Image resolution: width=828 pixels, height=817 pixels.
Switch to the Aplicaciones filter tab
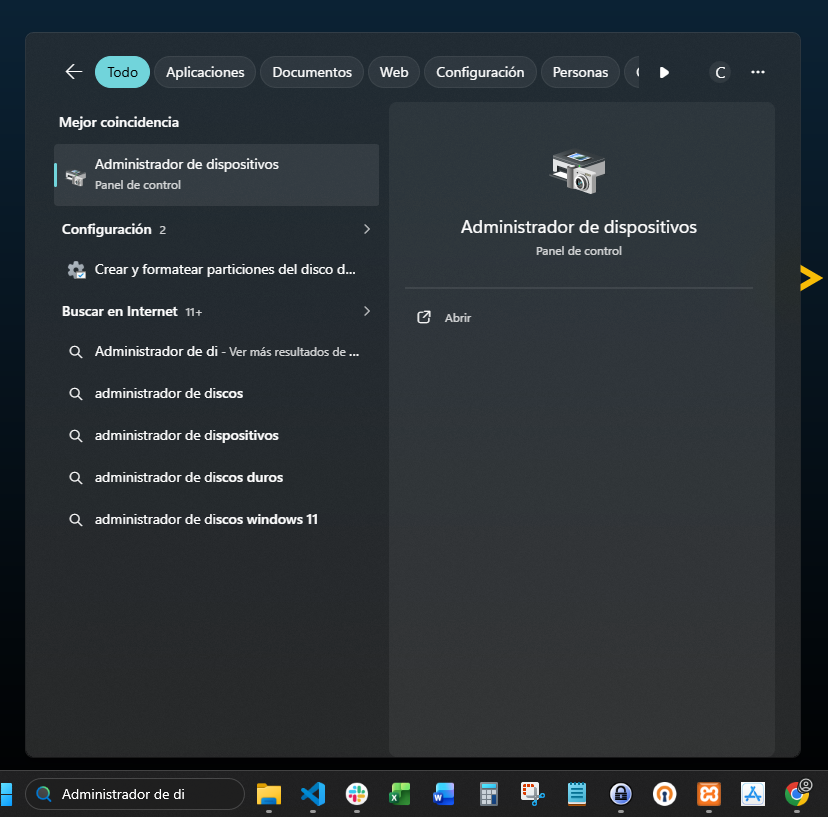pyautogui.click(x=205, y=72)
